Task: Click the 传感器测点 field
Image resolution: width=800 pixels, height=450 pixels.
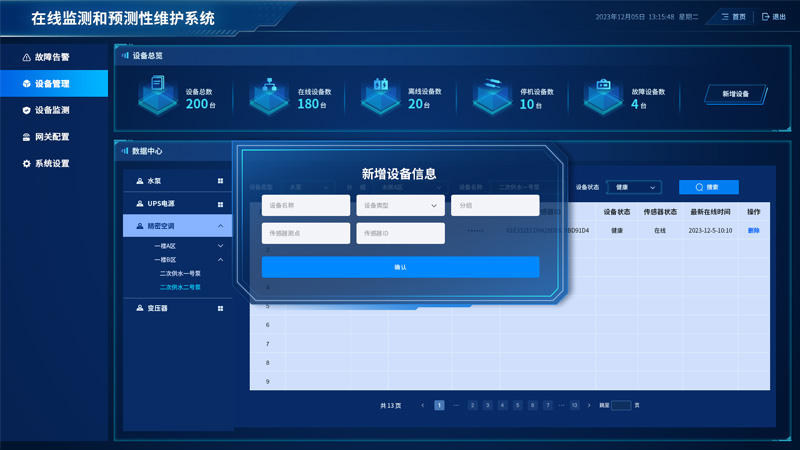Action: [x=306, y=233]
